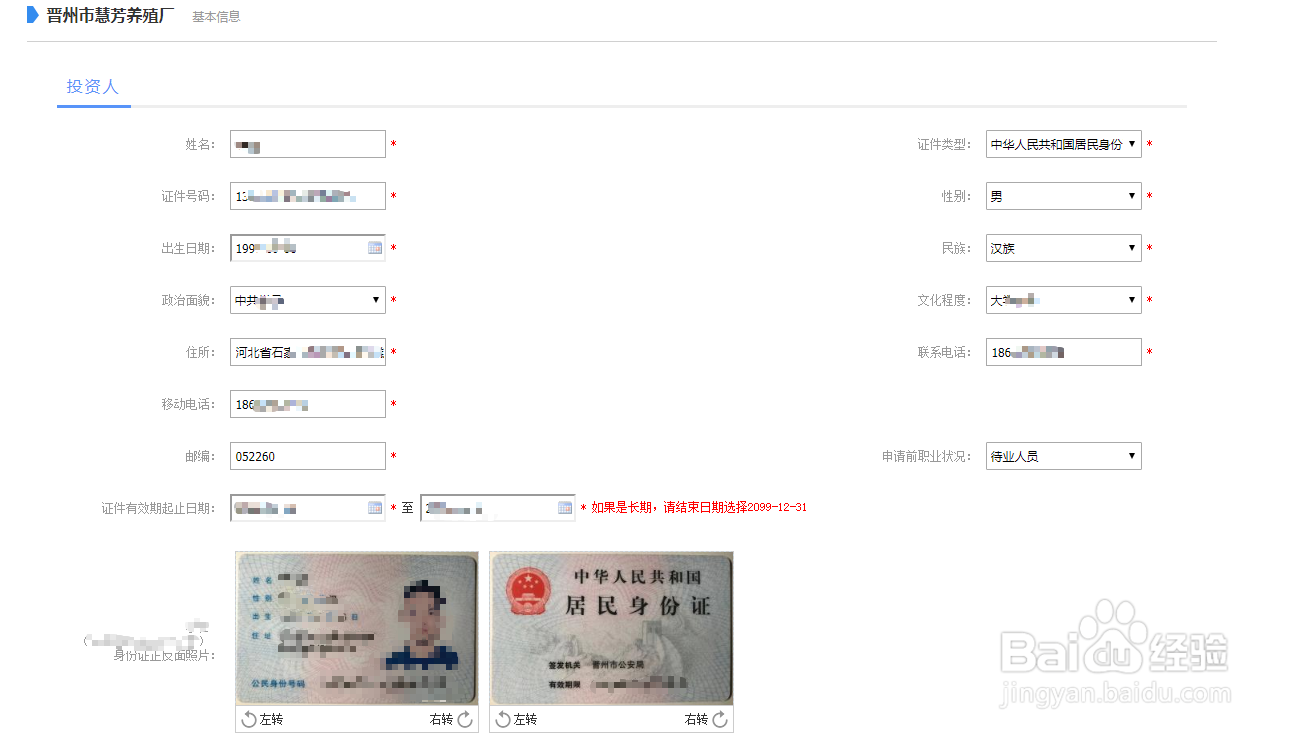This screenshot has width=1304, height=738.
Task: Open the 出生日期 calendar picker icon
Action: 374,247
